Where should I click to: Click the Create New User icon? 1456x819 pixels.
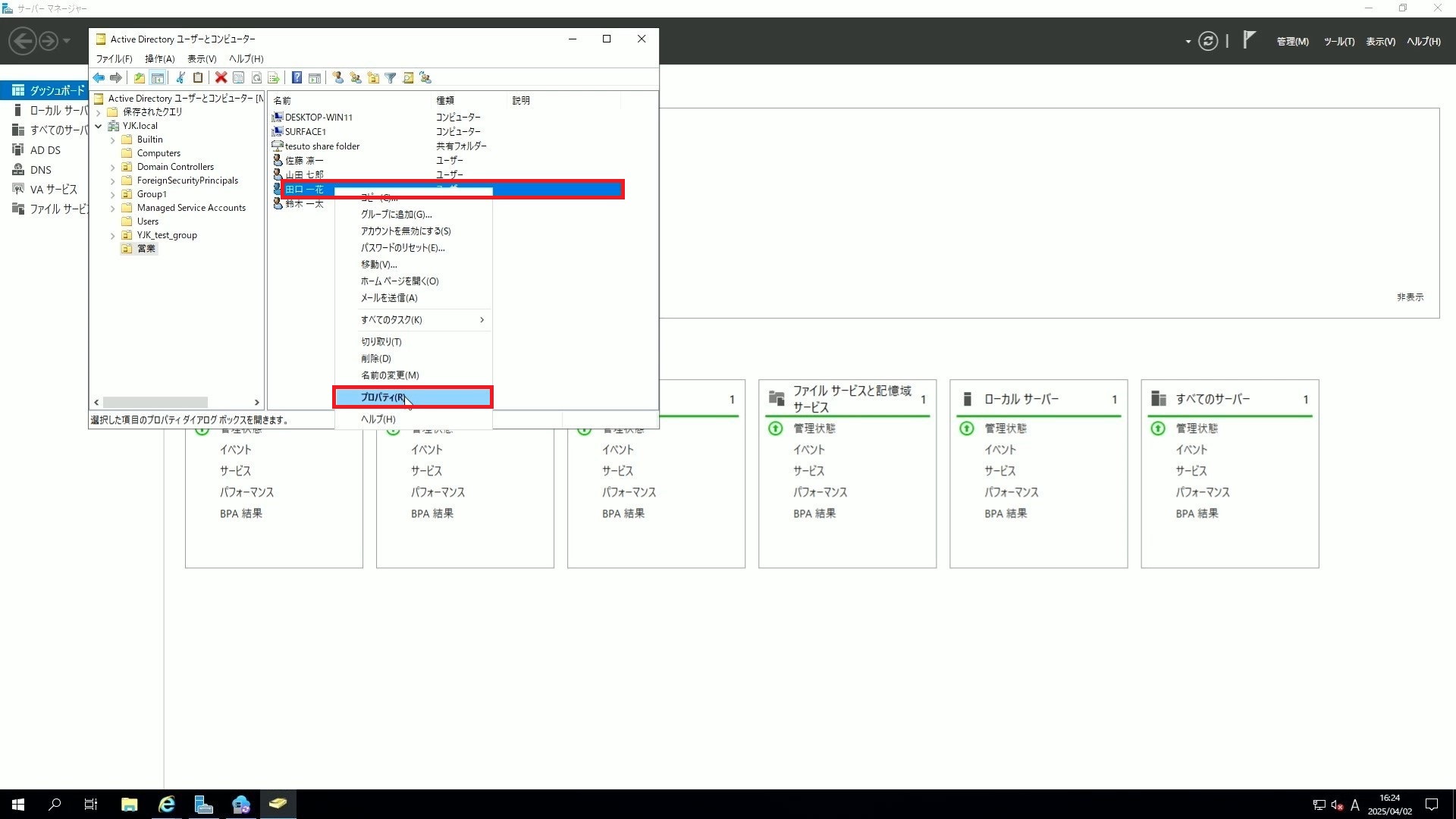pos(337,78)
